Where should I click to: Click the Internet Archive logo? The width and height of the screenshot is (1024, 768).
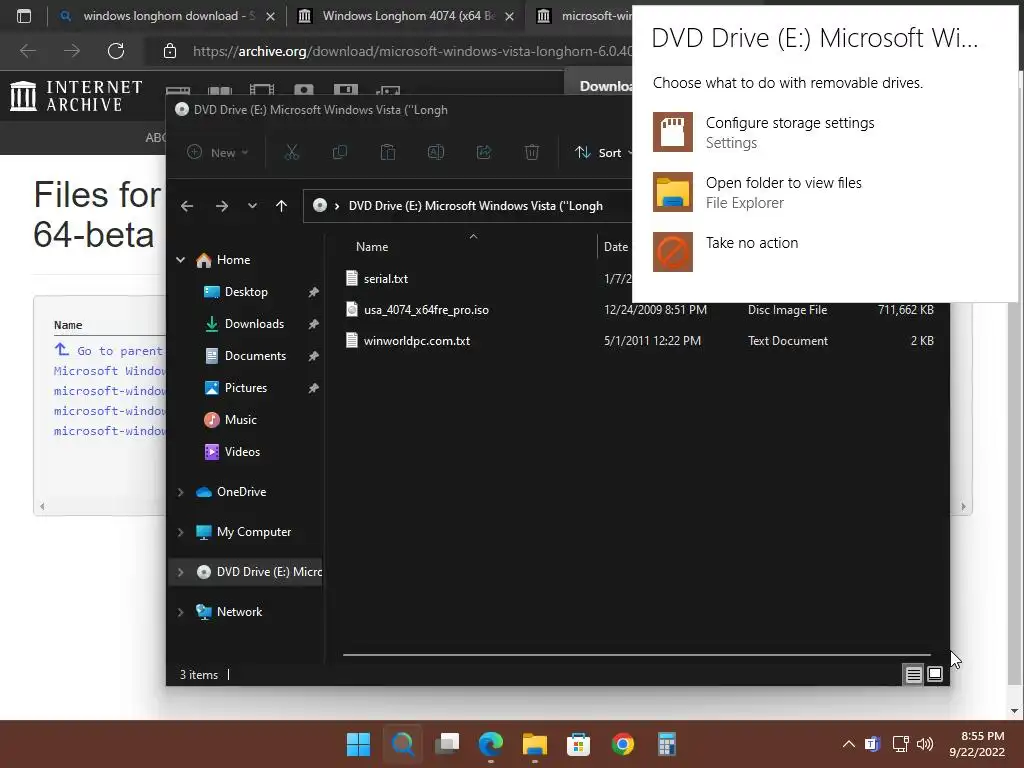point(76,96)
